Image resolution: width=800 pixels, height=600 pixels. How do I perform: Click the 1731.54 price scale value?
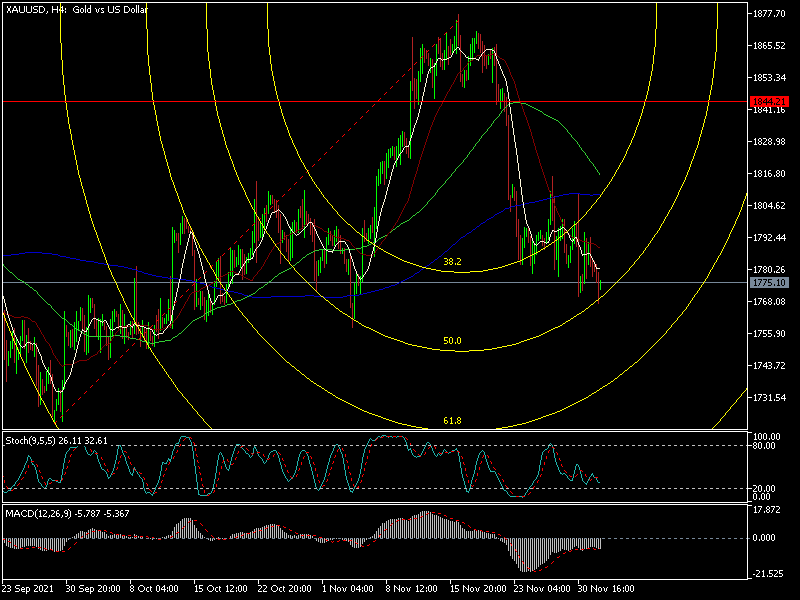click(x=768, y=398)
